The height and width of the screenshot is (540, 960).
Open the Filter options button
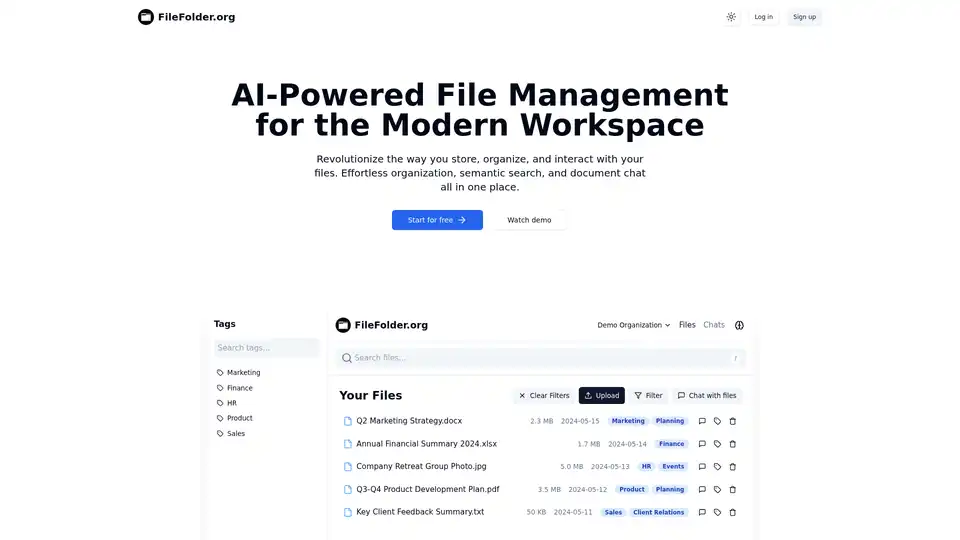648,396
